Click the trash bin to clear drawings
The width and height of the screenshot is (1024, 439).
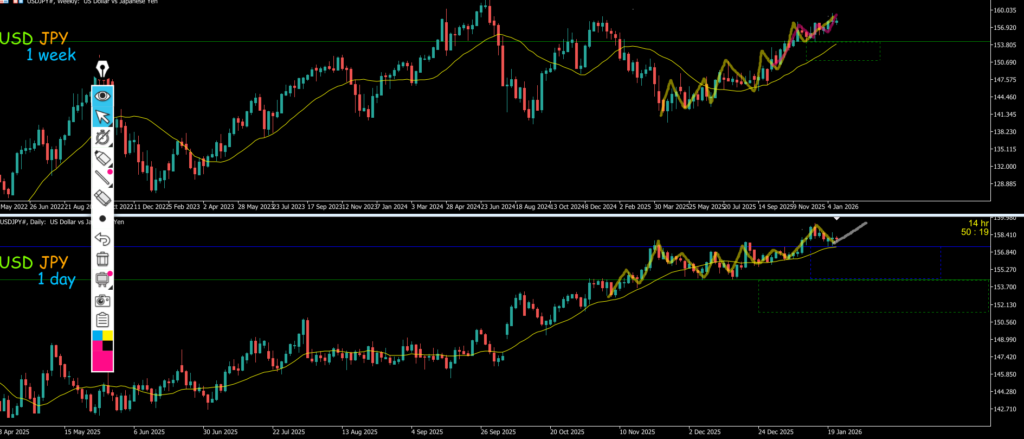[x=102, y=258]
